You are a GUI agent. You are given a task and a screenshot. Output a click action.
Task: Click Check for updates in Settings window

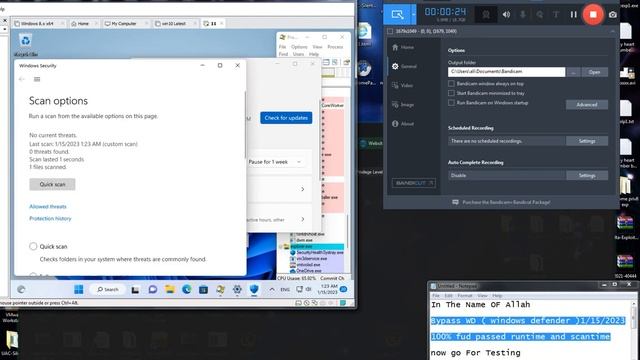[x=286, y=118]
